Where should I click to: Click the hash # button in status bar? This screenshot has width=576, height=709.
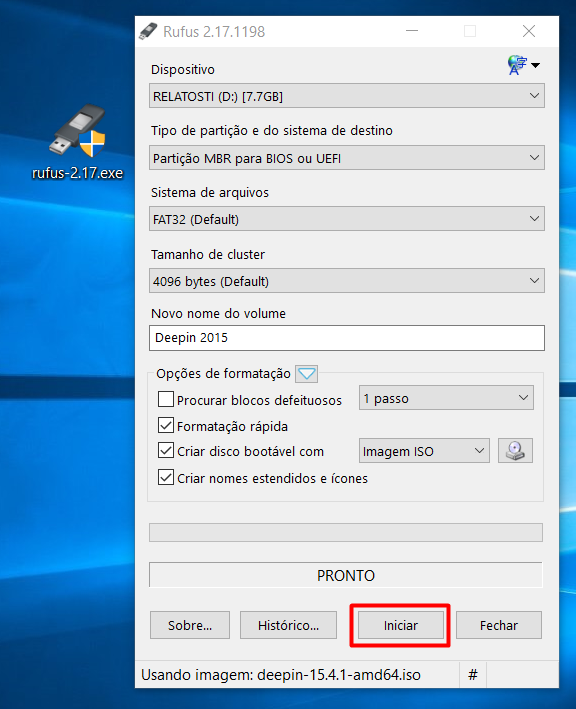pyautogui.click(x=472, y=675)
